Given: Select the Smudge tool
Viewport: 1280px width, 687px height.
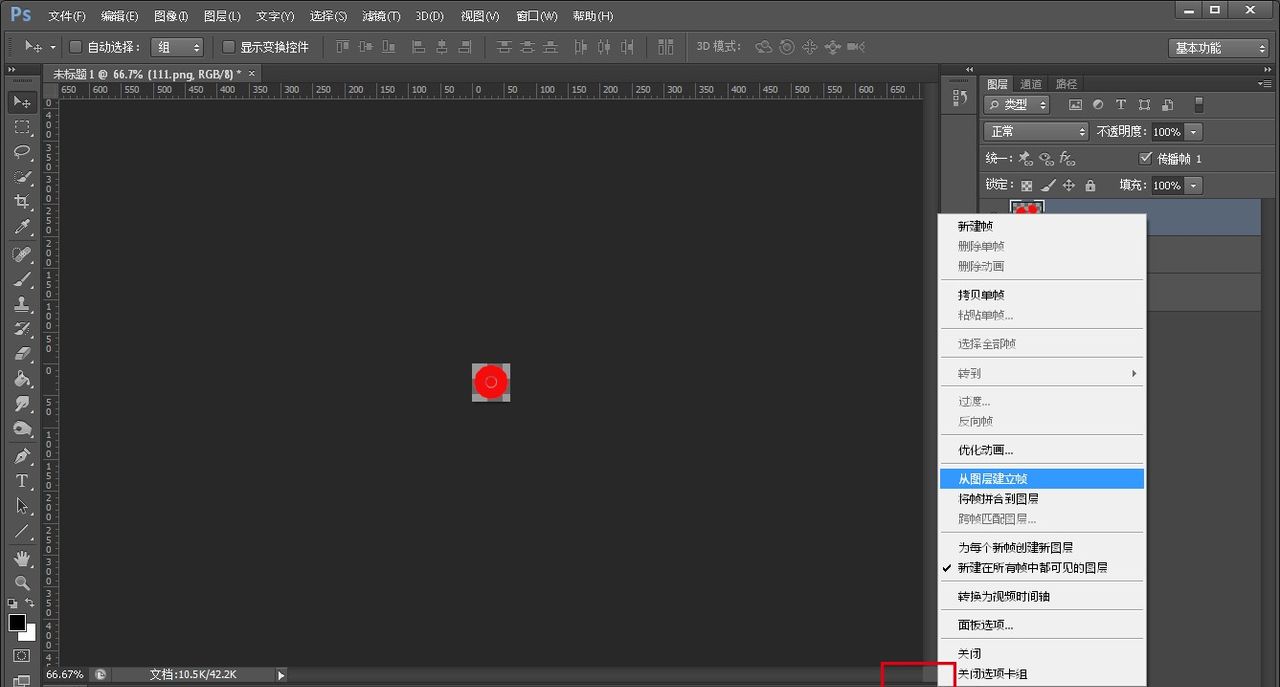Looking at the screenshot, I should 22,404.
